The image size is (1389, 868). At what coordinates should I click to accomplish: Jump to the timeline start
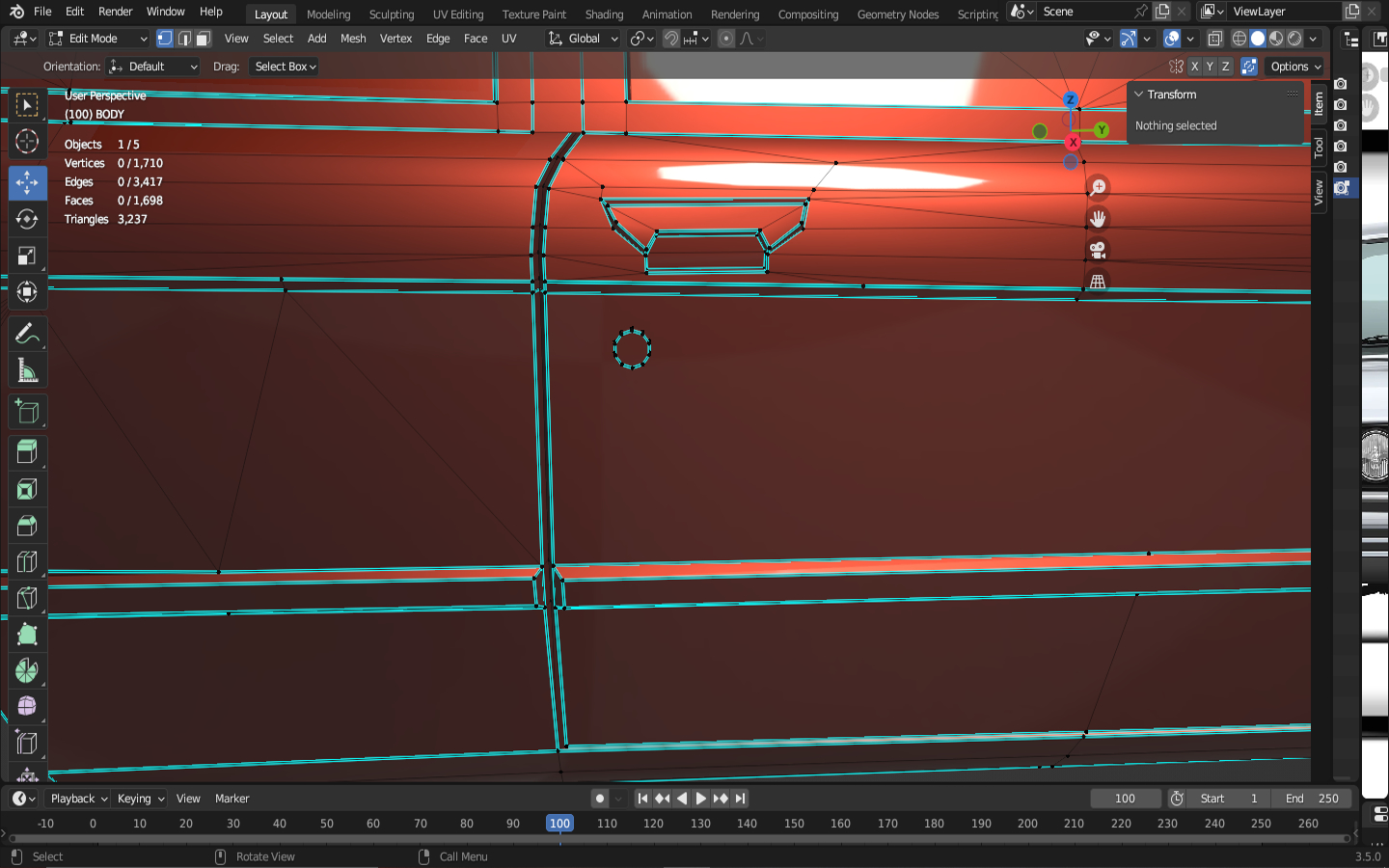point(643,799)
